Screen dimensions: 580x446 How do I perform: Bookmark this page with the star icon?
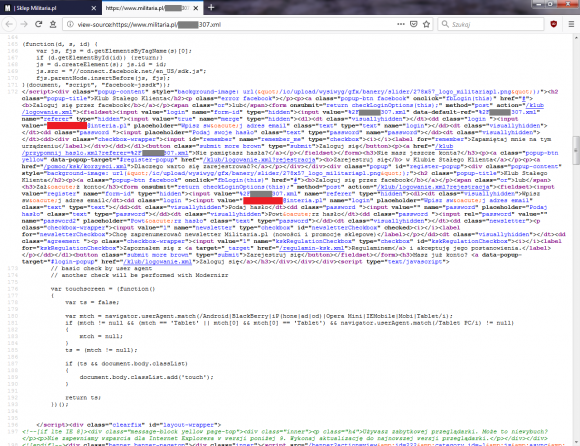426,24
